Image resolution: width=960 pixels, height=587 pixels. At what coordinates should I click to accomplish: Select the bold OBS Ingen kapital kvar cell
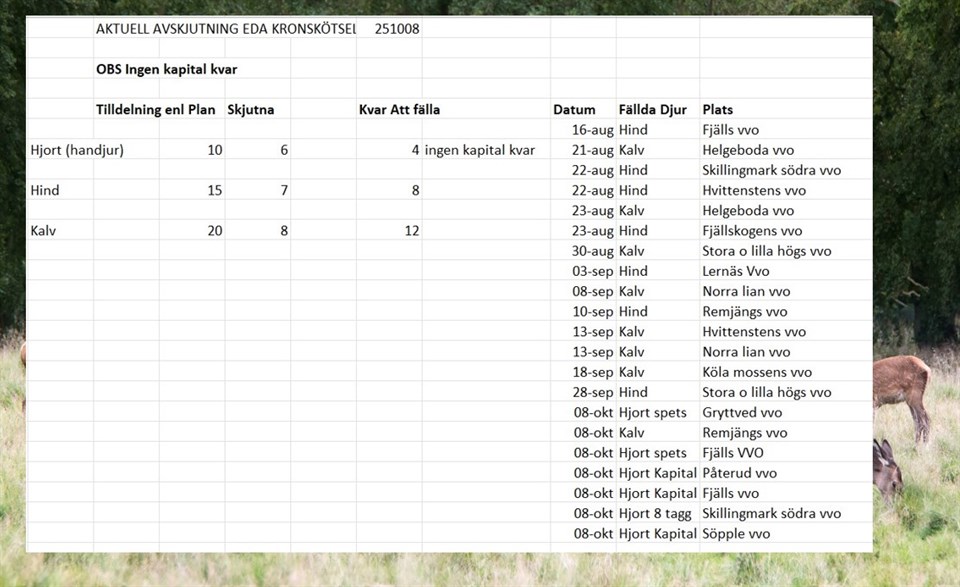click(166, 69)
